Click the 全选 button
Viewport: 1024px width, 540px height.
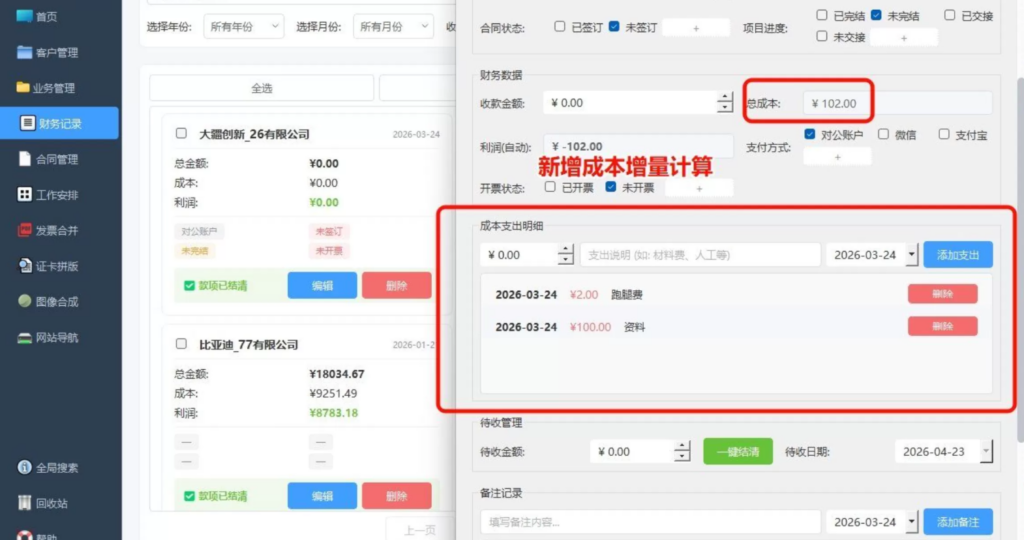(x=261, y=88)
